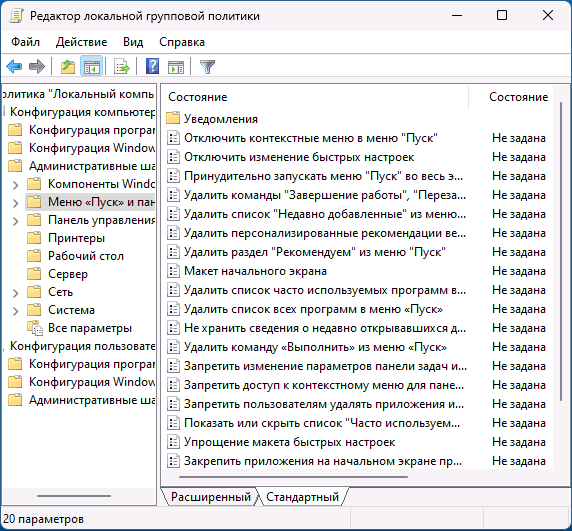Select the Панель управления tree item
This screenshot has width=572, height=531.
101,220
